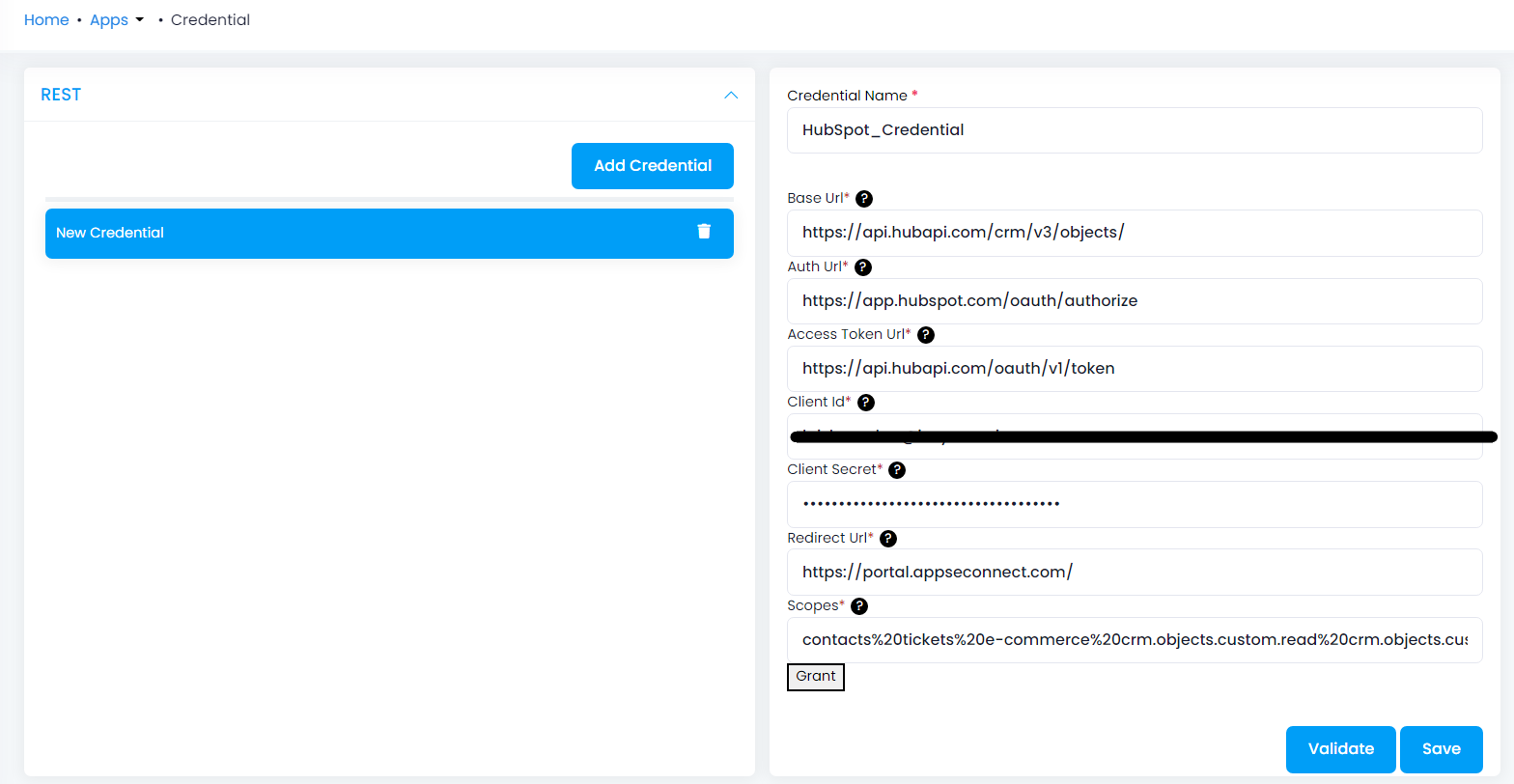Click the delete trash icon on New Credential
The width and height of the screenshot is (1514, 784).
pos(704,232)
